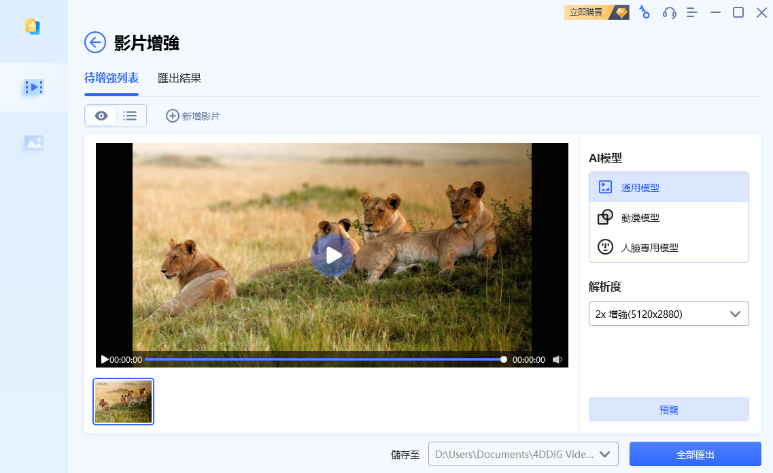Select 通用模型 AI model
Viewport: 773px width, 473px height.
coord(668,187)
